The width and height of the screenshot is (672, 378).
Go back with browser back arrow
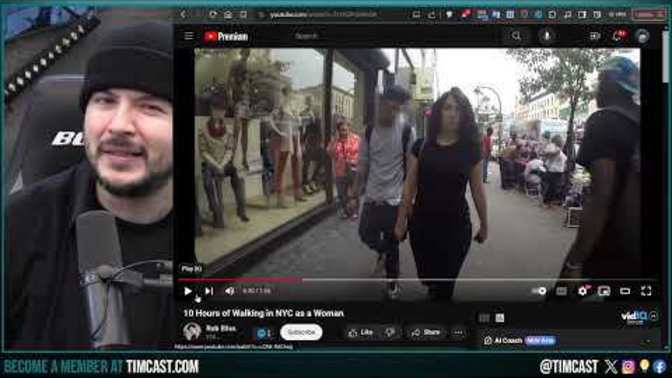coord(183,14)
